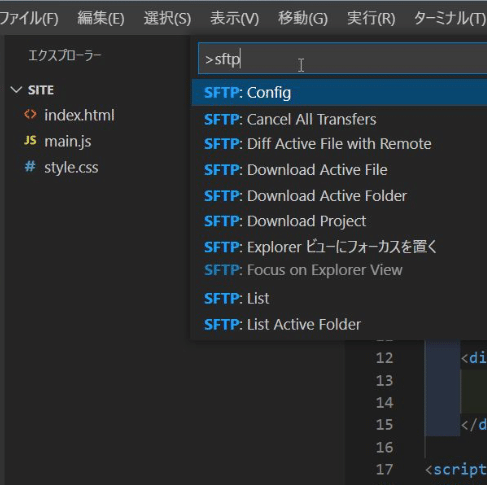This screenshot has height=485, width=487.
Task: Choose SFTP: Explorer ビューにフォーカスを置く
Action: point(339,247)
